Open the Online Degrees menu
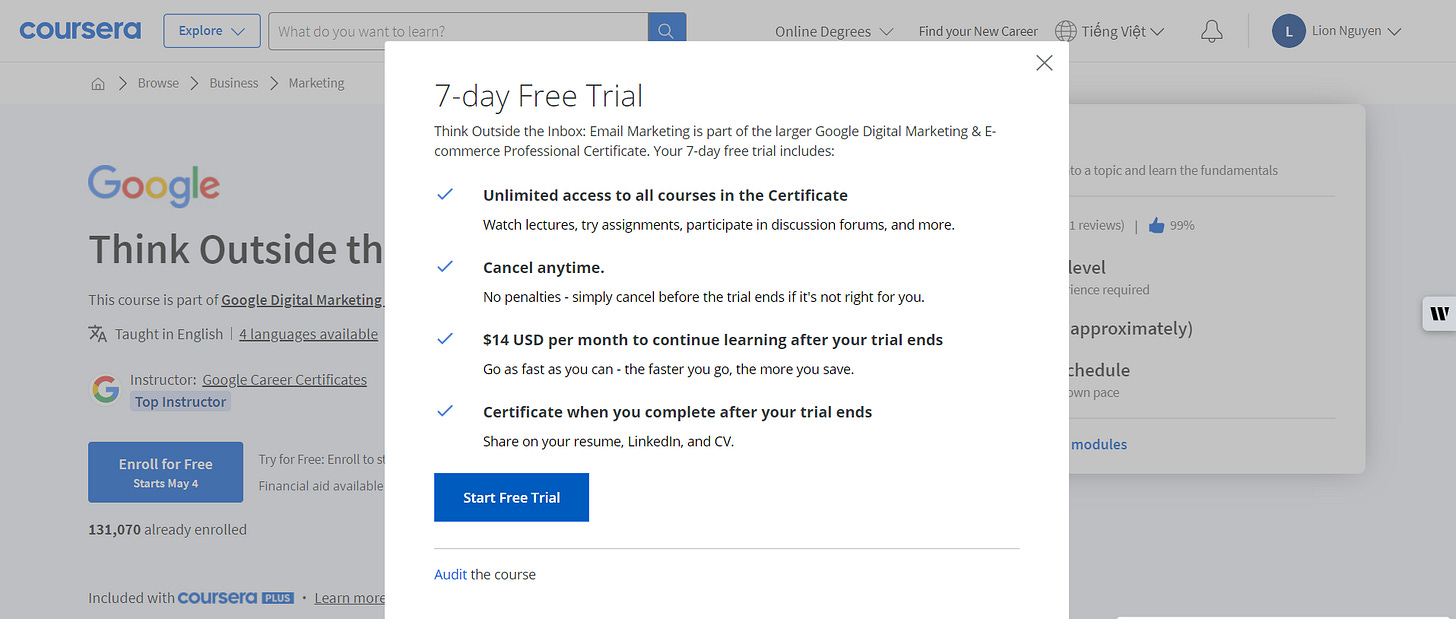Screen dimensions: 1456x619 (x=834, y=31)
